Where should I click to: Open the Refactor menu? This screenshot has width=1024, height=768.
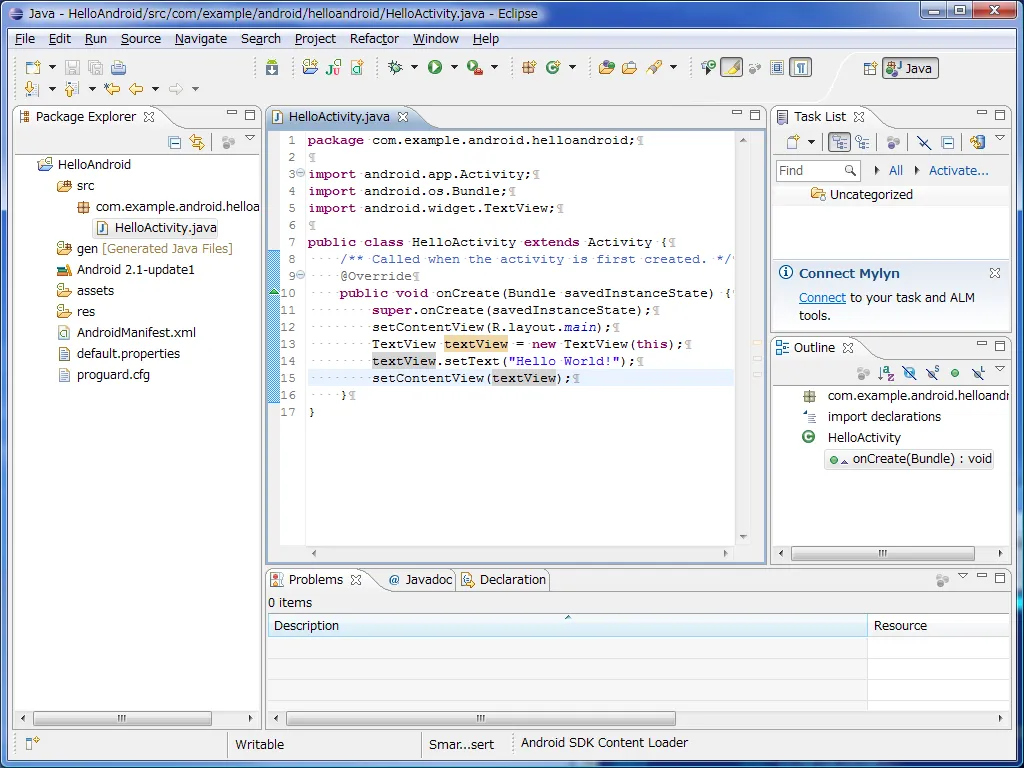point(374,39)
